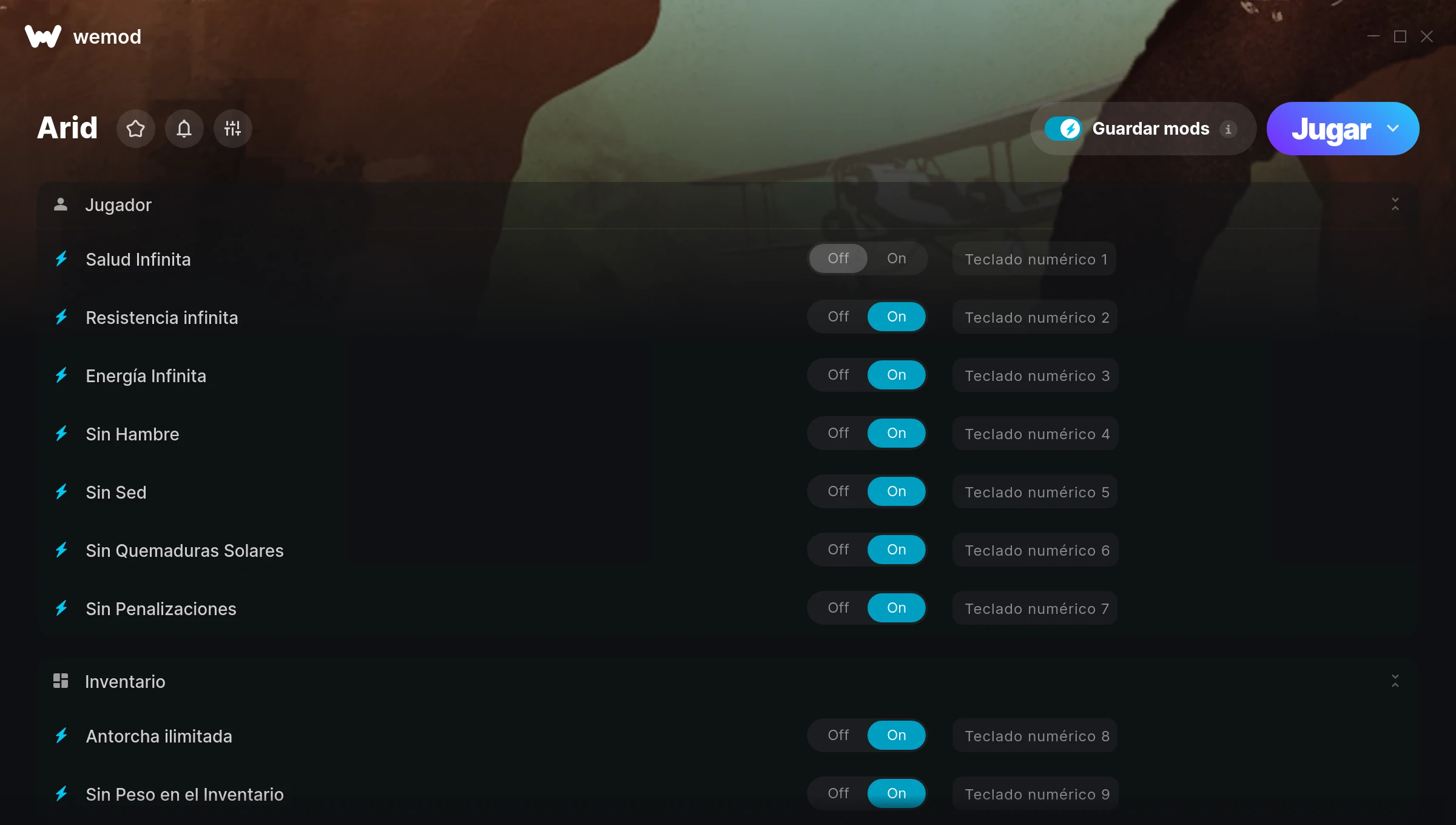
Task: Click the Jugar button
Action: click(x=1331, y=129)
